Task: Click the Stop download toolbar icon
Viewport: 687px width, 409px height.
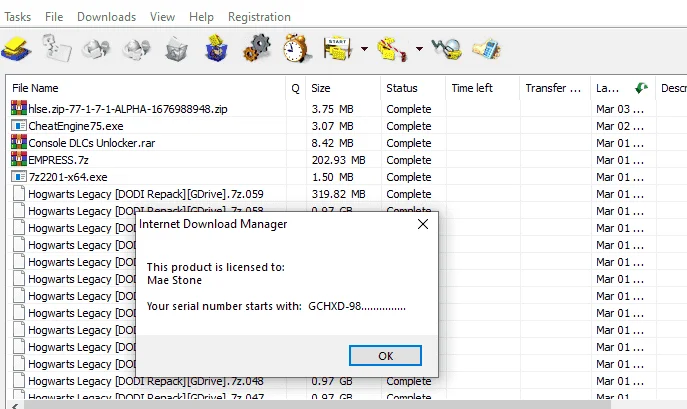Action: pyautogui.click(x=96, y=49)
